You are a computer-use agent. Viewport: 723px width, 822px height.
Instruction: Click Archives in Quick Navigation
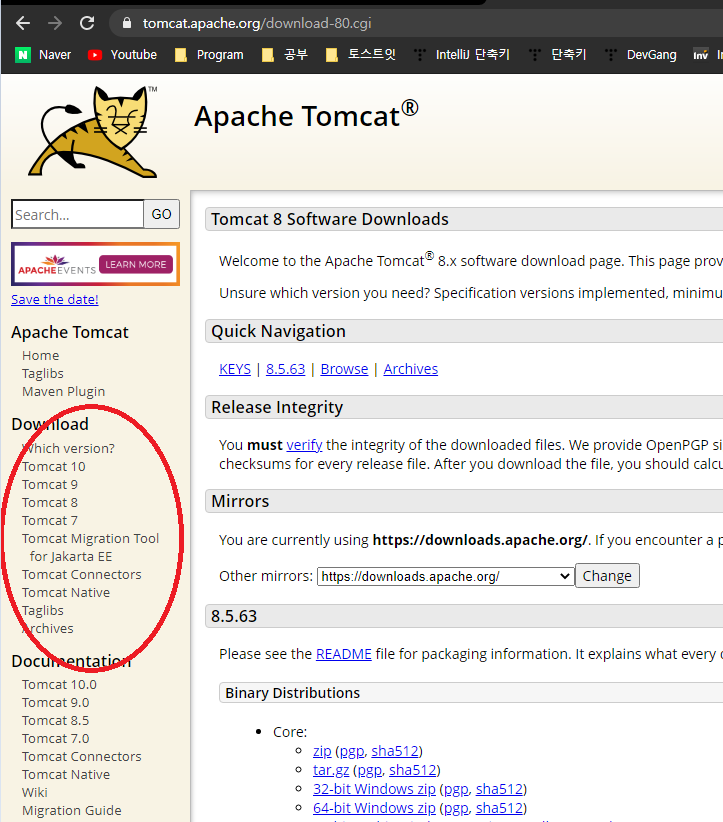coord(411,369)
